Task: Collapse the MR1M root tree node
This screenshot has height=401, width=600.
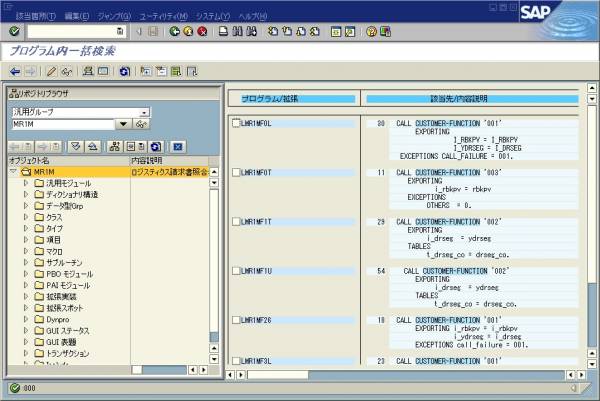Action: tap(13, 172)
